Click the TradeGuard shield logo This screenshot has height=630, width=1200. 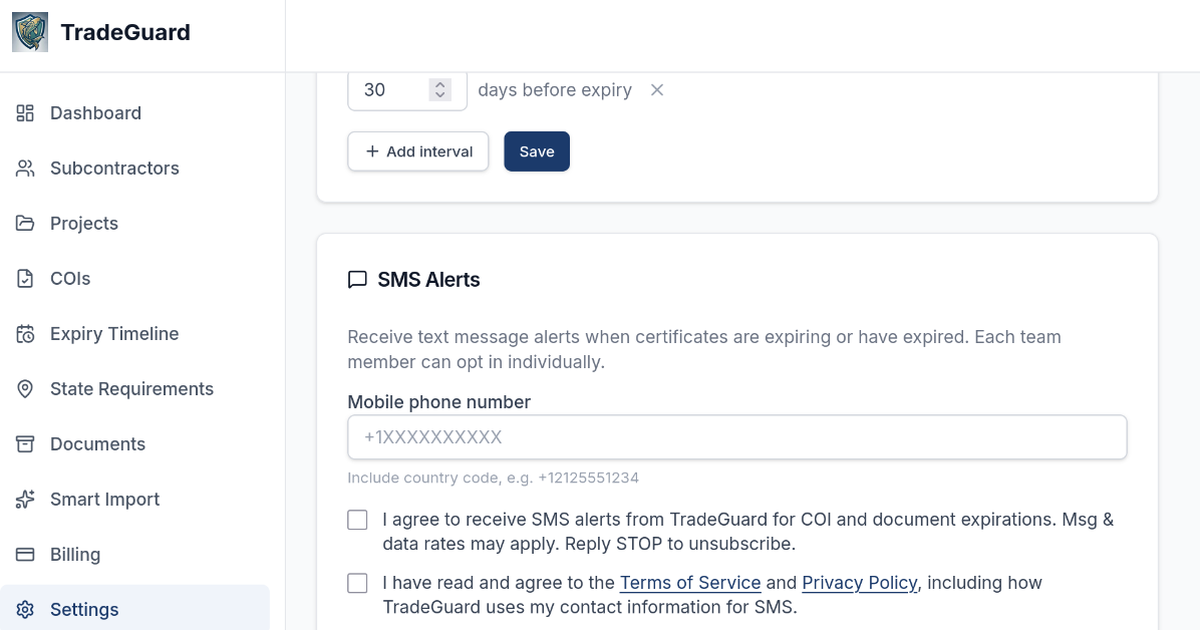(30, 32)
